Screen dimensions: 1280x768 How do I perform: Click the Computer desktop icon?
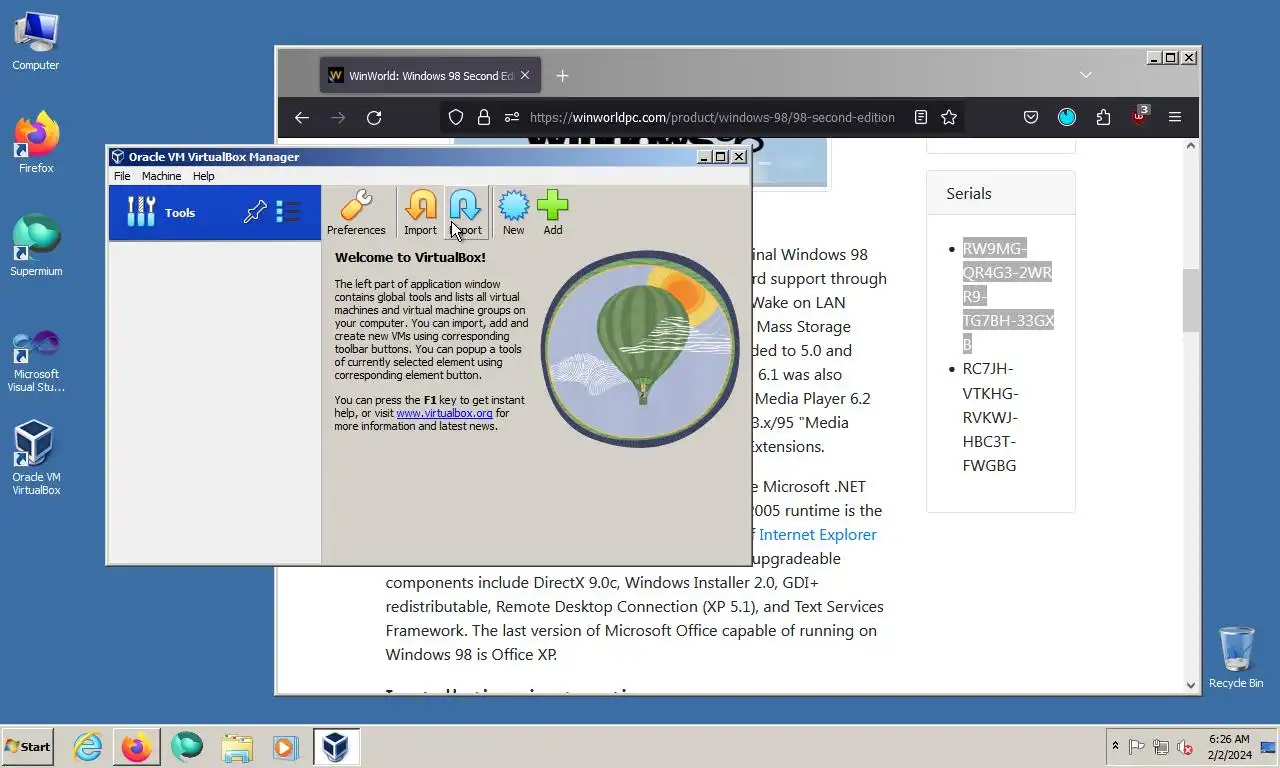[36, 42]
